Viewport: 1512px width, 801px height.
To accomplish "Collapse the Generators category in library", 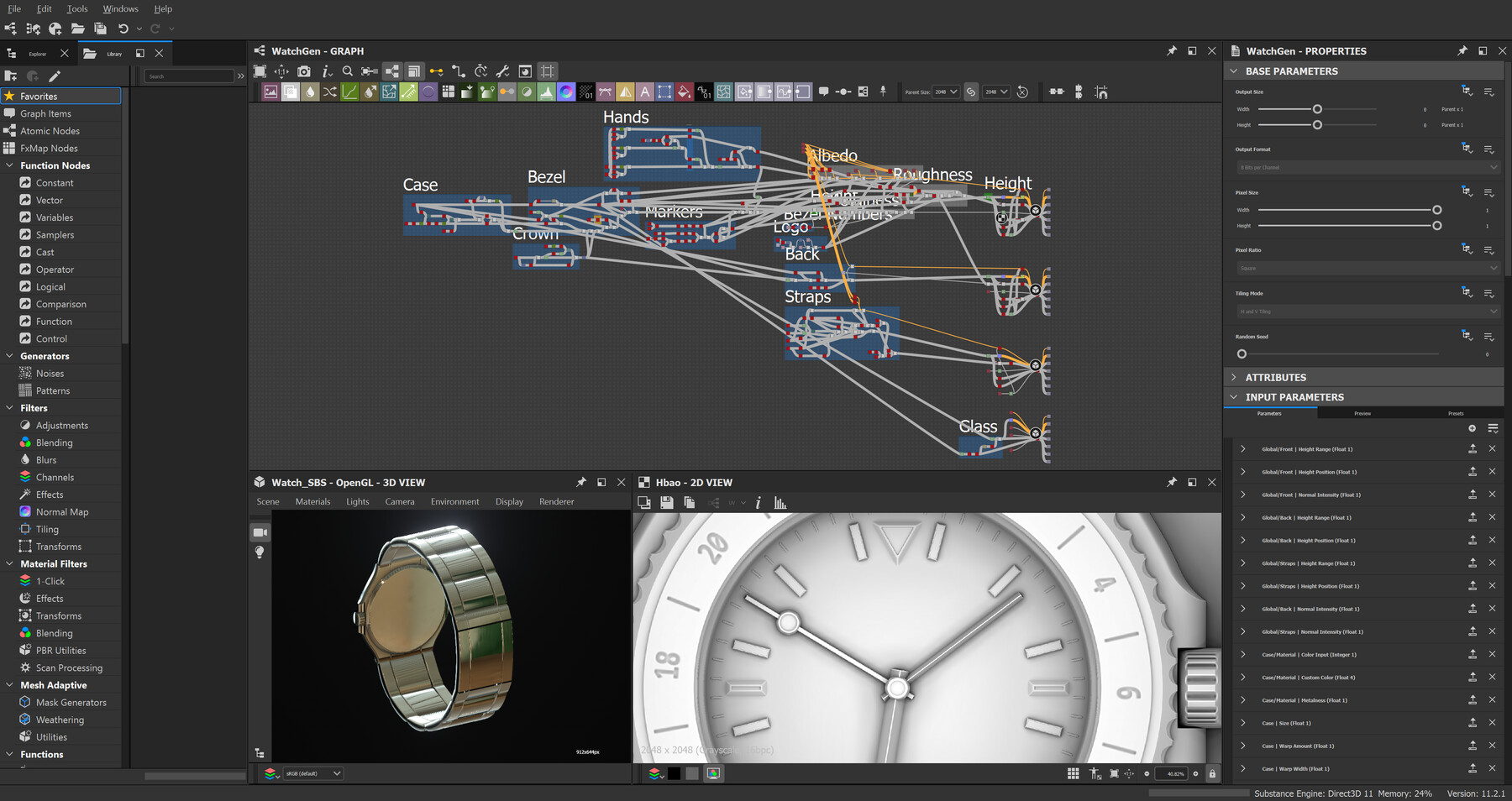I will click(x=10, y=356).
